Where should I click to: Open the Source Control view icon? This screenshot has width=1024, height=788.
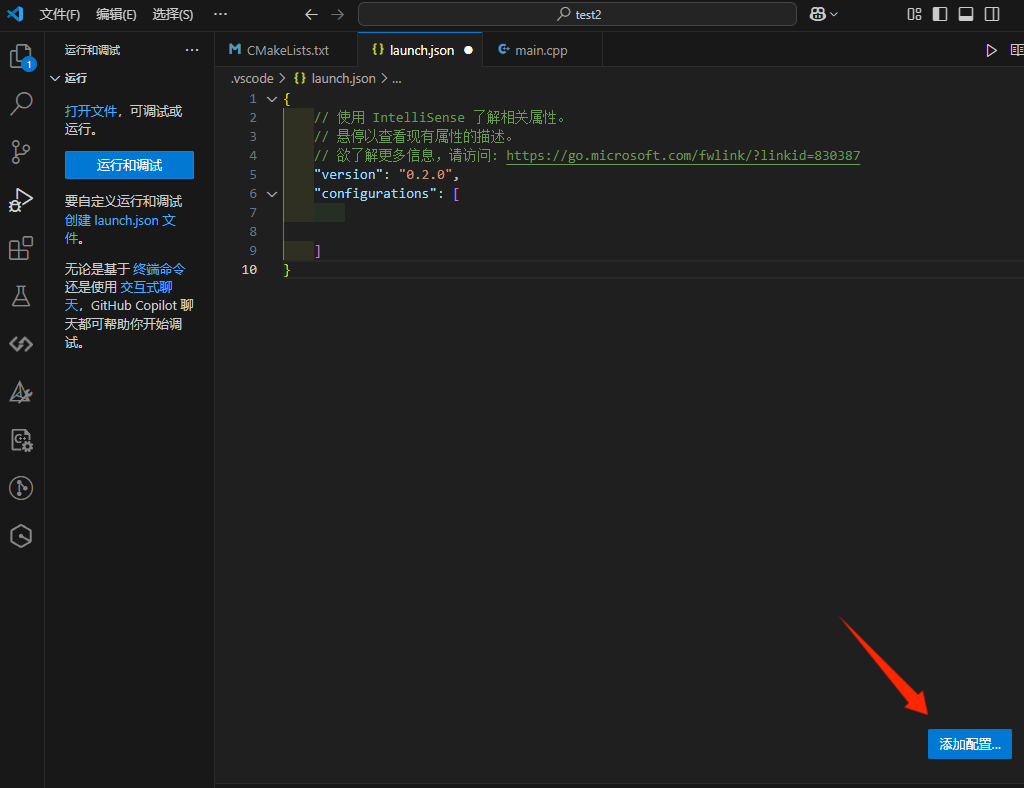click(x=21, y=152)
